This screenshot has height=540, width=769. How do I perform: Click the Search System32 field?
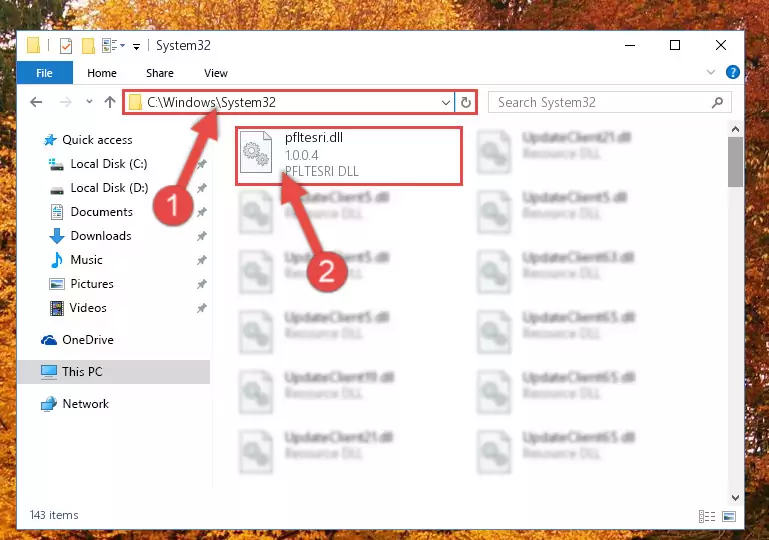tap(610, 103)
